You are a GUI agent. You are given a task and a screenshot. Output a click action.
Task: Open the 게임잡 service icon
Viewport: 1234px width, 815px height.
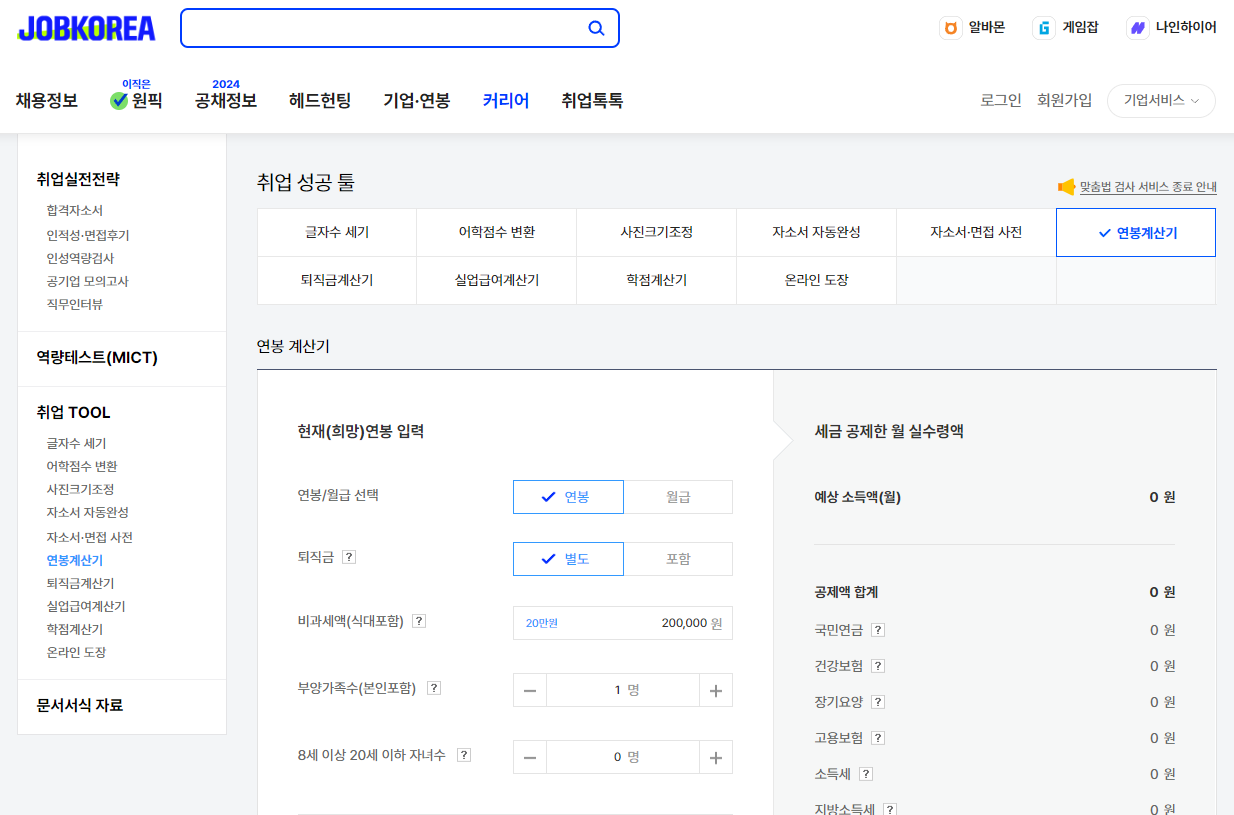pos(1041,27)
